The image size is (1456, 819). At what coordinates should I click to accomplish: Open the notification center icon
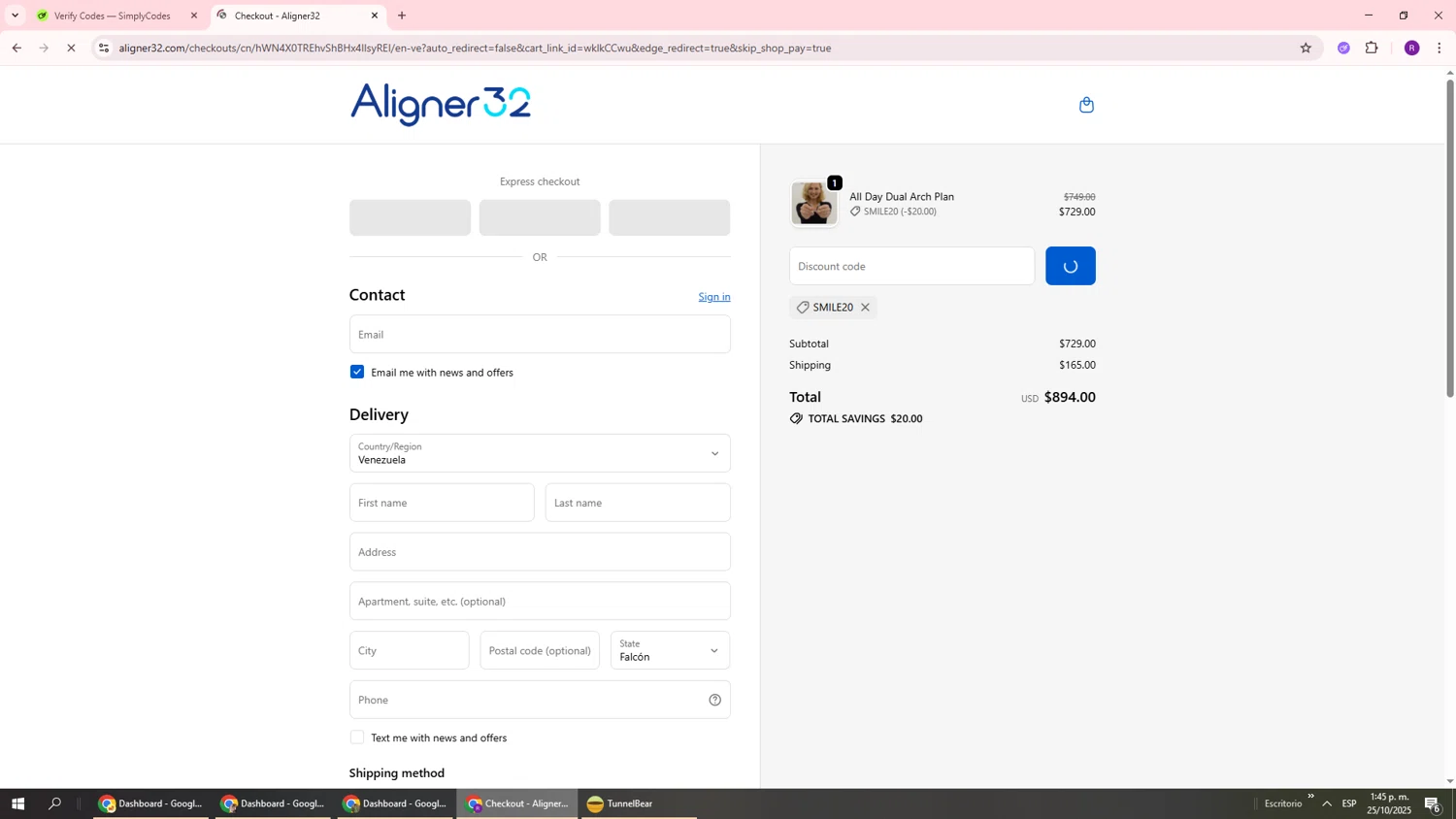(1432, 803)
